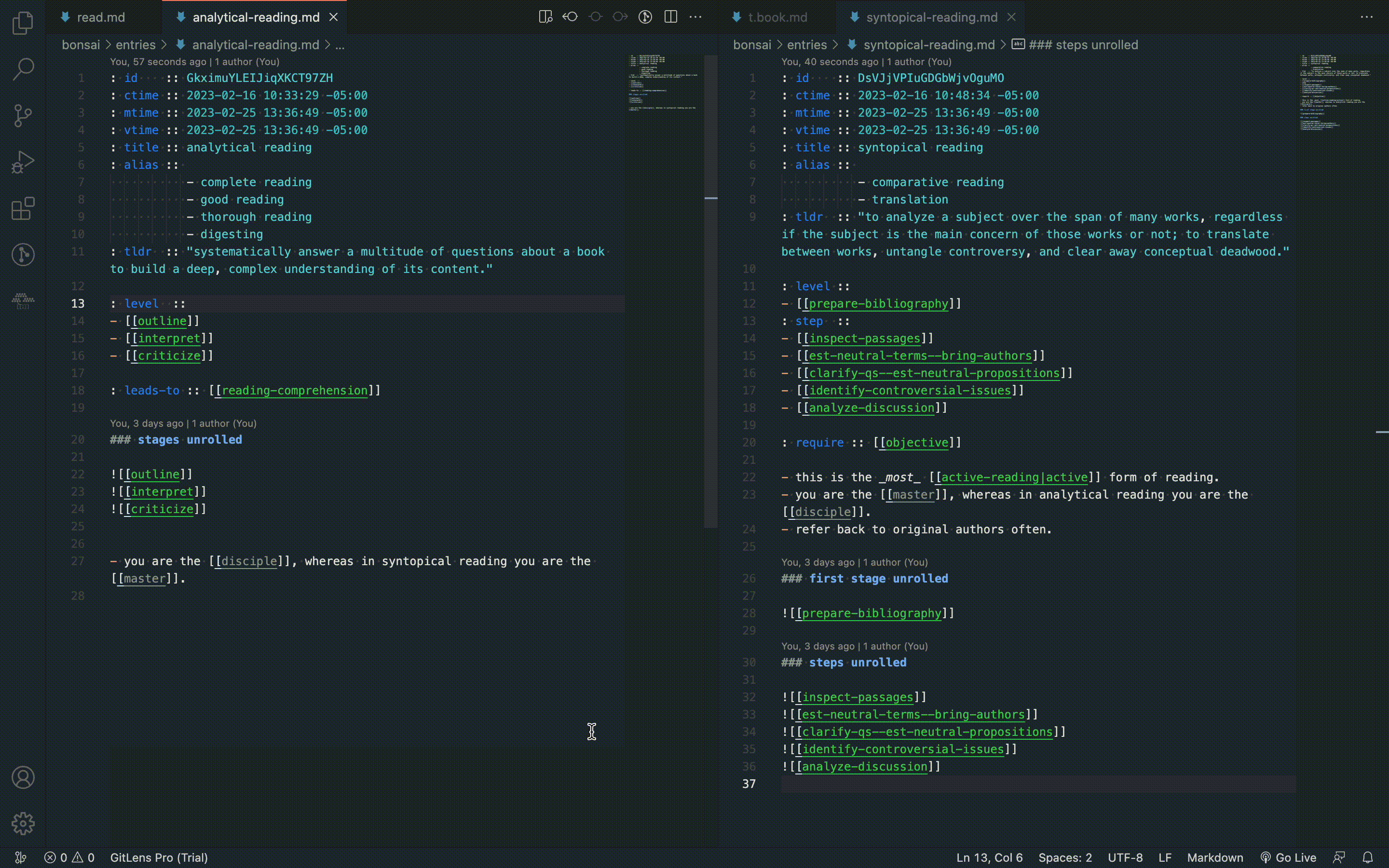Follow the [[outline]] link on line 14
1389x868 pixels.
click(x=163, y=321)
